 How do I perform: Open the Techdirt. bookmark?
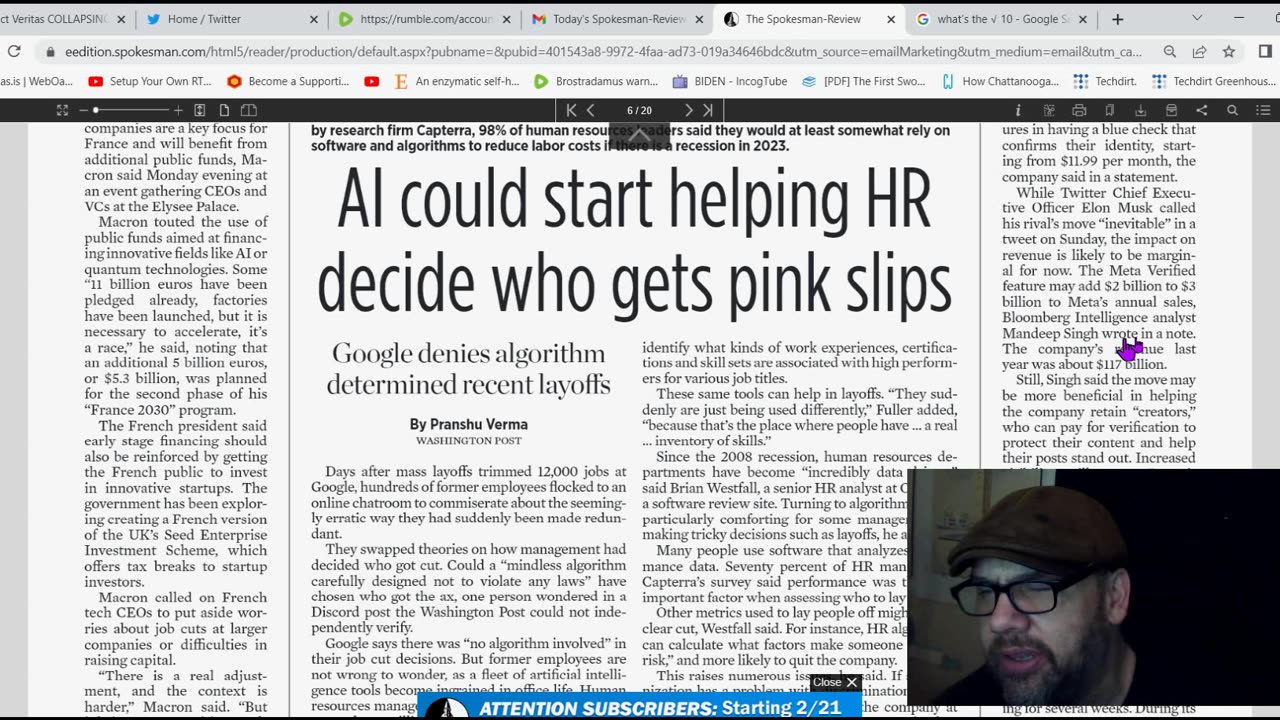1105,81
